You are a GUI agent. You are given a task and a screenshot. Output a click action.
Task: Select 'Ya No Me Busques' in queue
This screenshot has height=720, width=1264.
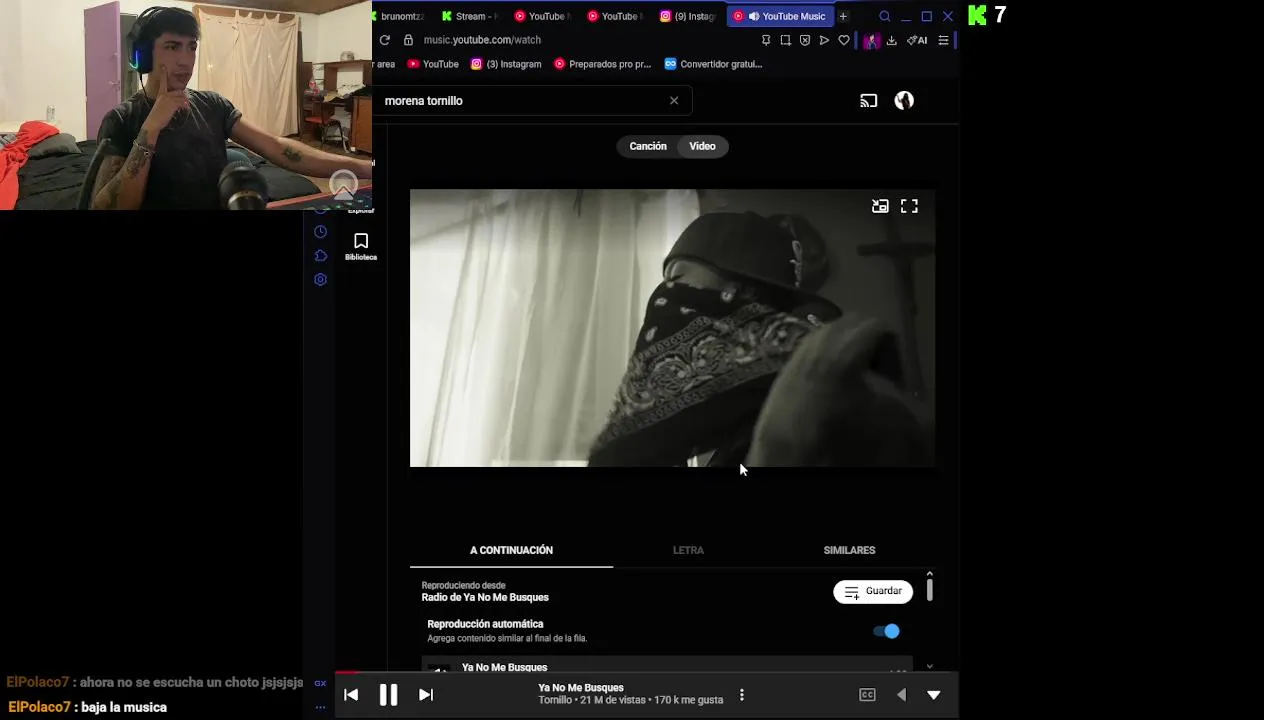[666, 666]
